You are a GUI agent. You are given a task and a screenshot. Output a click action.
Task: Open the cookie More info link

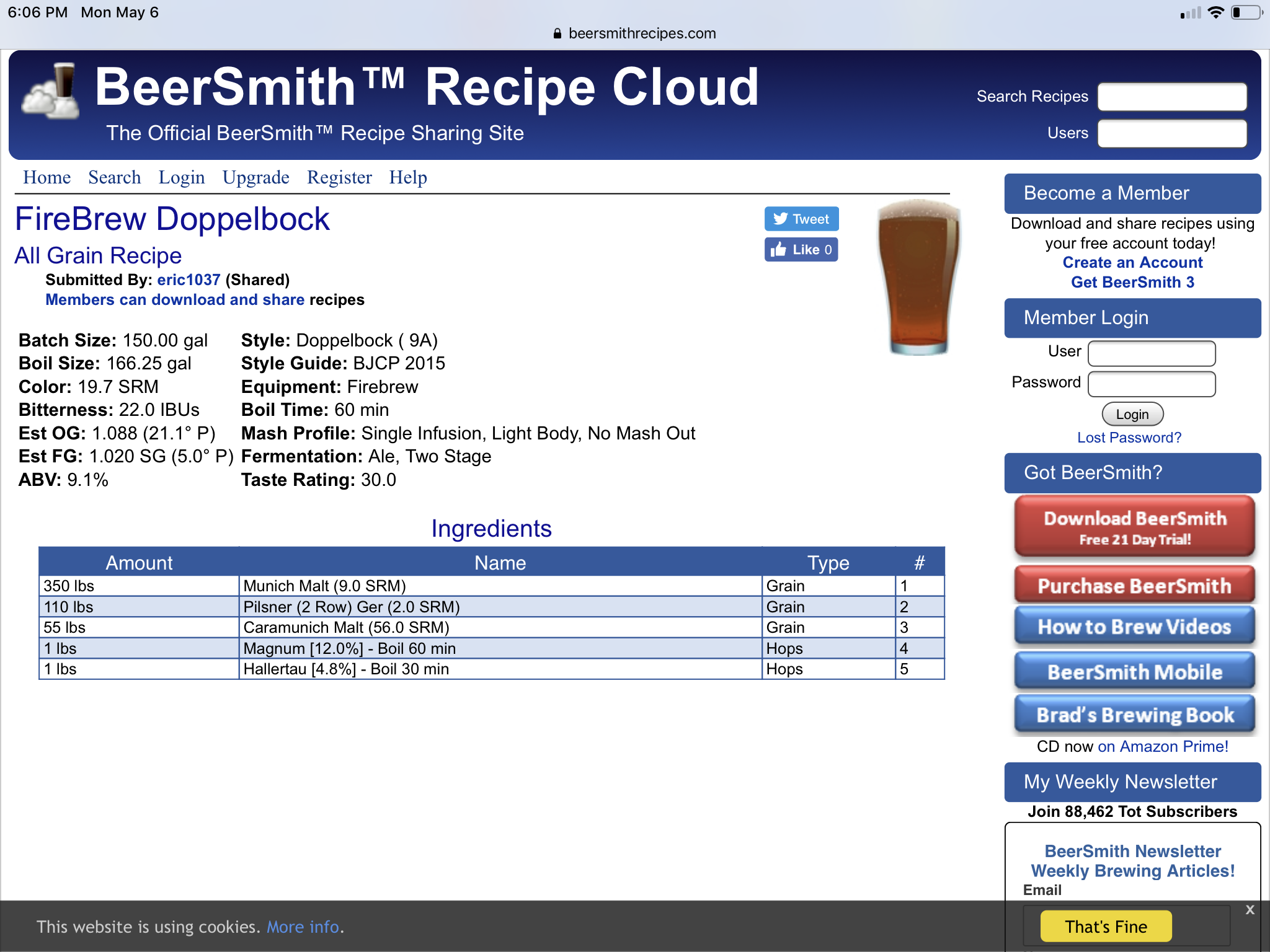coord(303,927)
